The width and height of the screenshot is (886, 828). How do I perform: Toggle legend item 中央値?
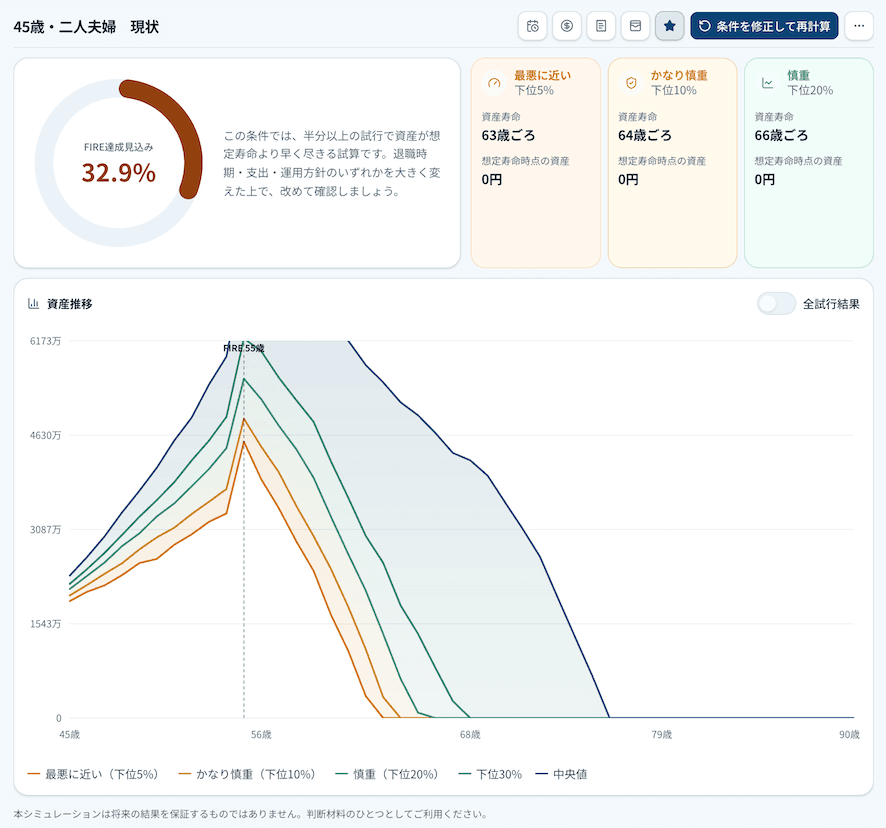tap(561, 774)
